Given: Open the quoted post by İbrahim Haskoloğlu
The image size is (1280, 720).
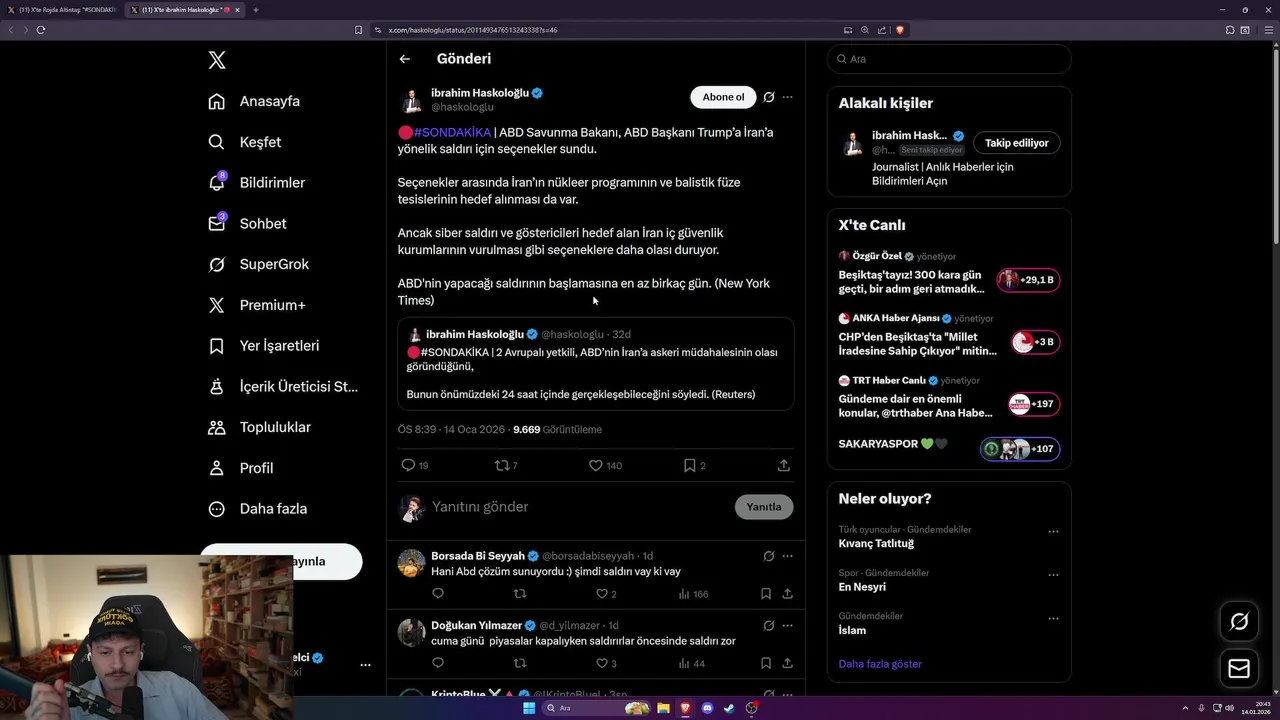Looking at the screenshot, I should tap(596, 364).
